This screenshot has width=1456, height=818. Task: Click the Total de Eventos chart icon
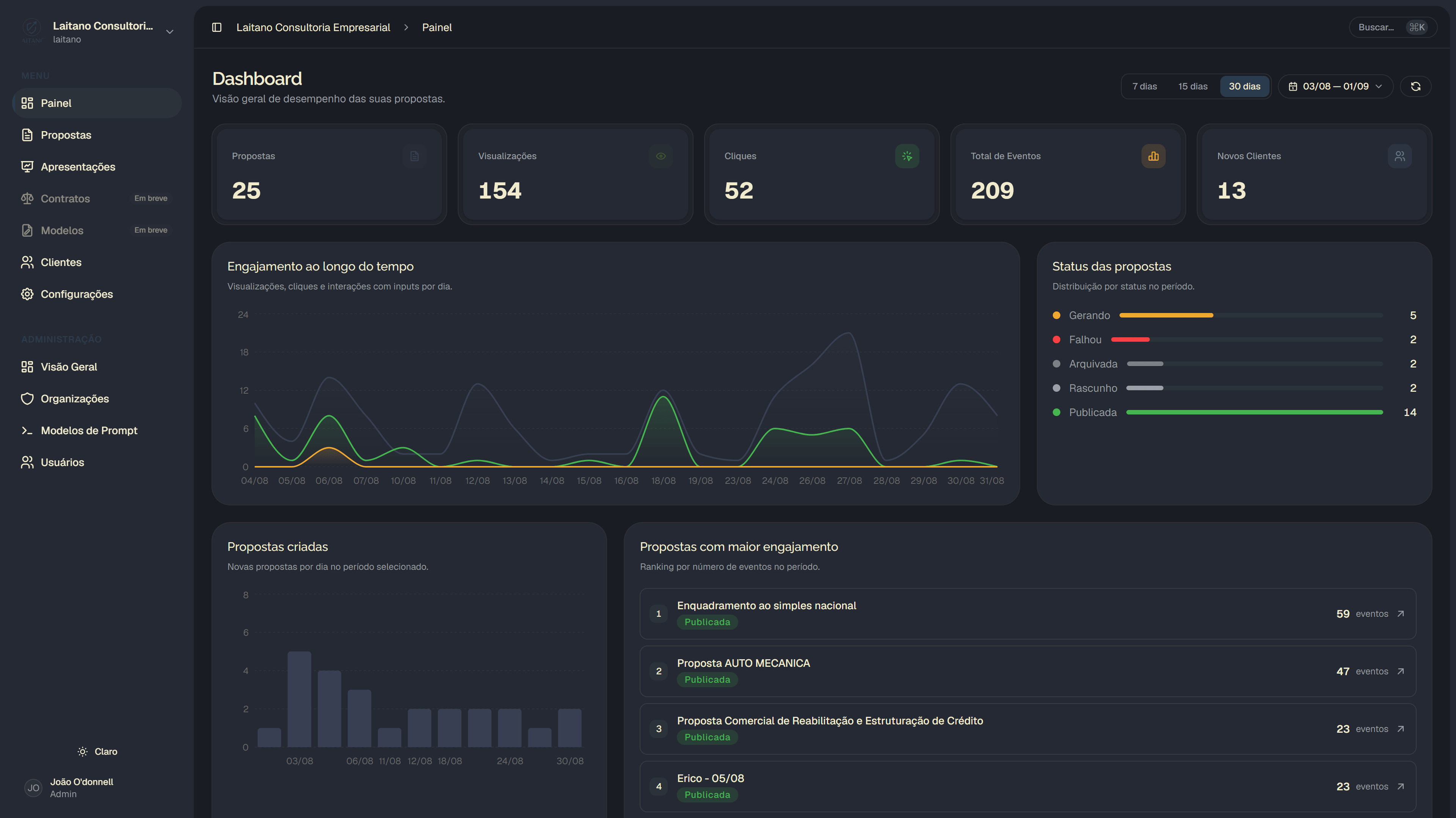tap(1153, 156)
